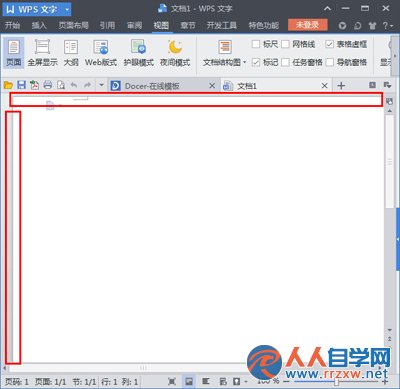Uncheck the 标记 markup checkbox
Screen dimensions: 400x389
pos(256,62)
